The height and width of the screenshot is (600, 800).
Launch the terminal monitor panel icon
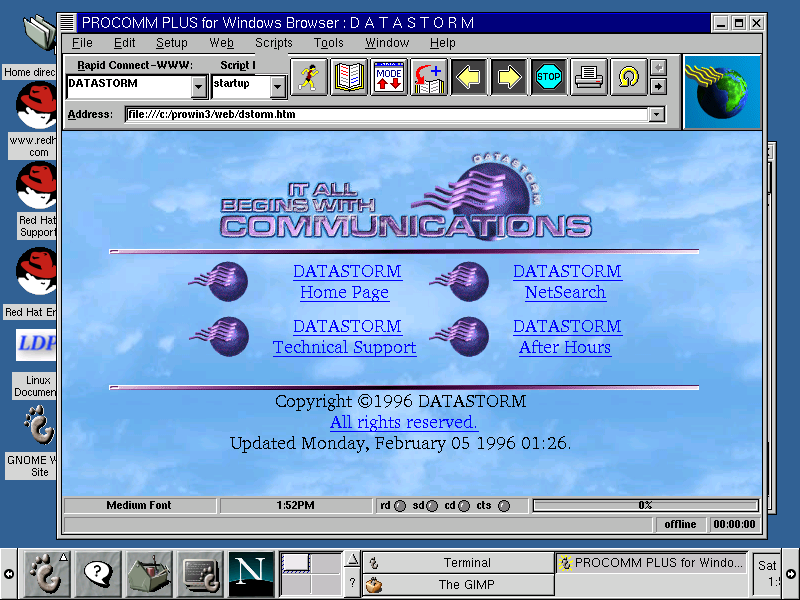tap(200, 574)
